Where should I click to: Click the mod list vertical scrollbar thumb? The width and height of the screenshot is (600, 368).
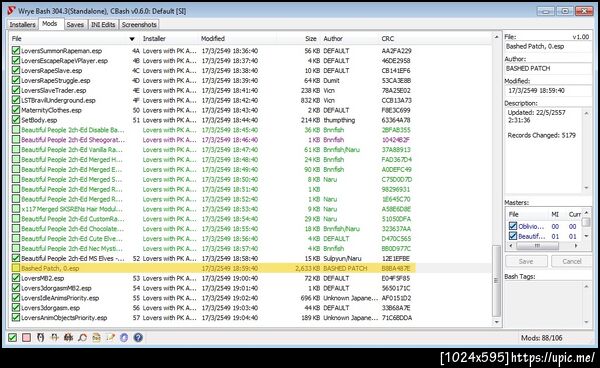coord(496,280)
